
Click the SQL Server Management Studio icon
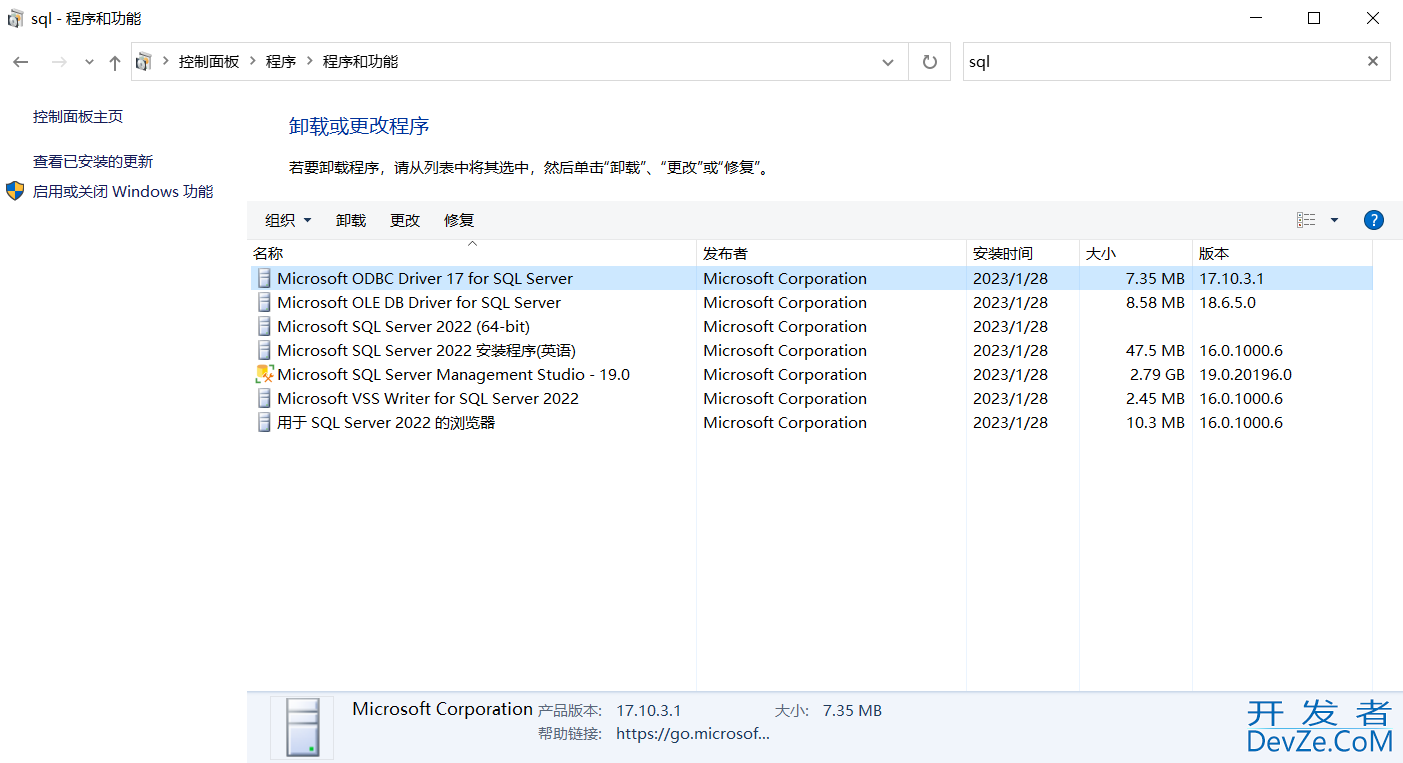click(264, 375)
